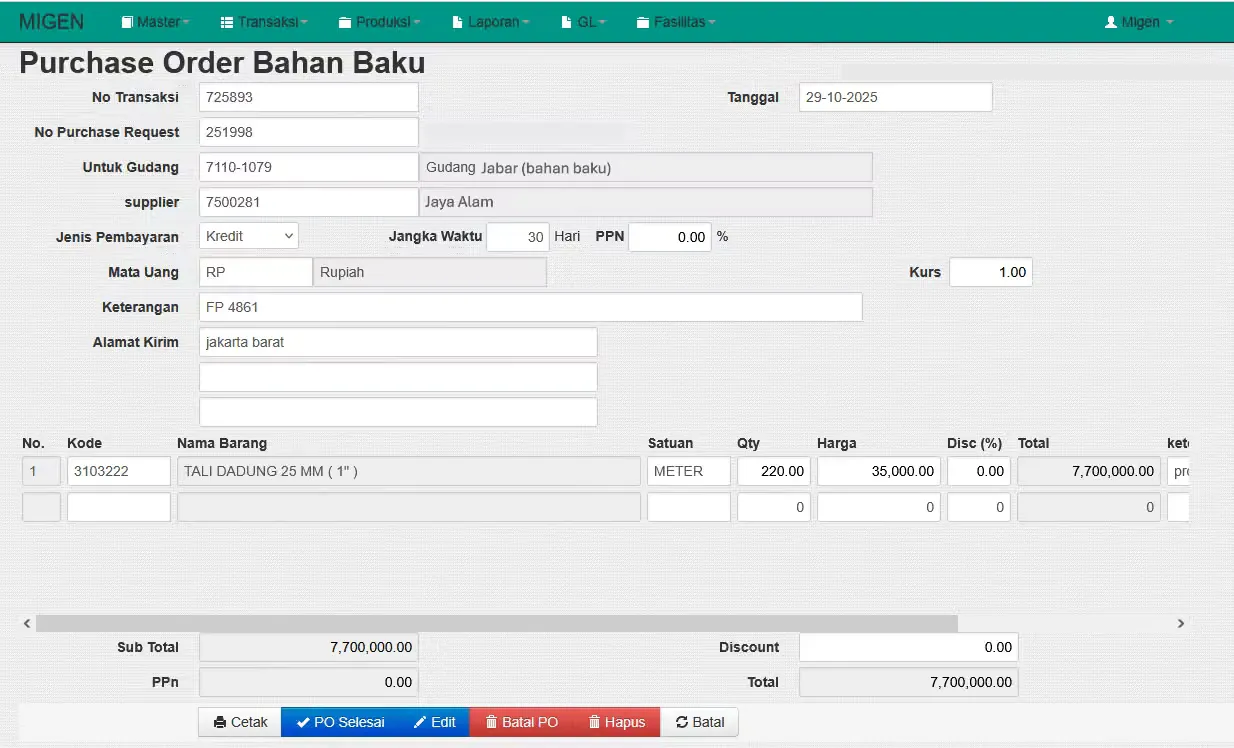Click the Hapus delete button
Image resolution: width=1234 pixels, height=748 pixels.
click(617, 722)
